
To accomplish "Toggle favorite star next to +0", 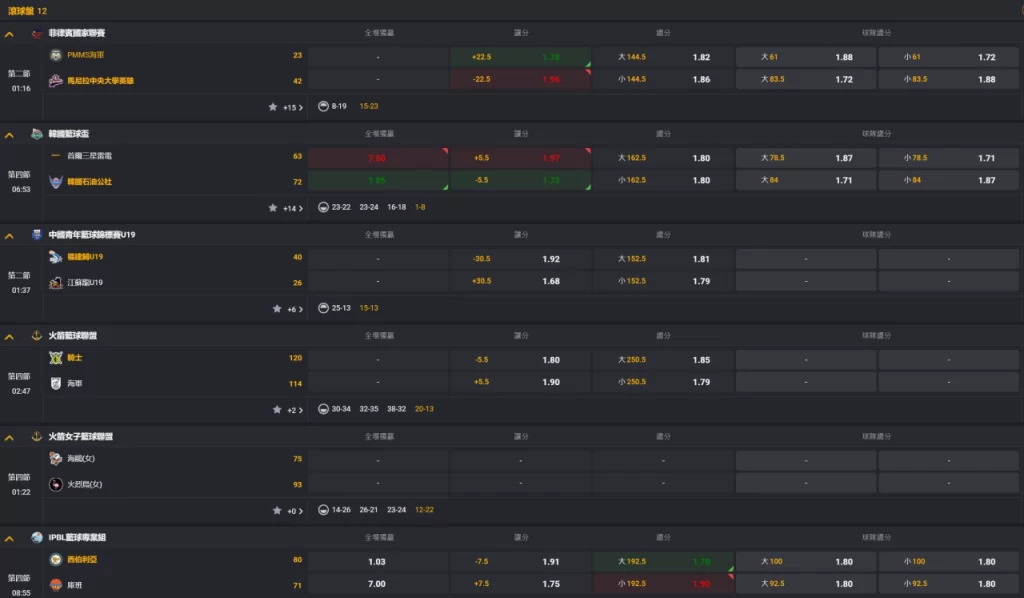I will pyautogui.click(x=277, y=511).
